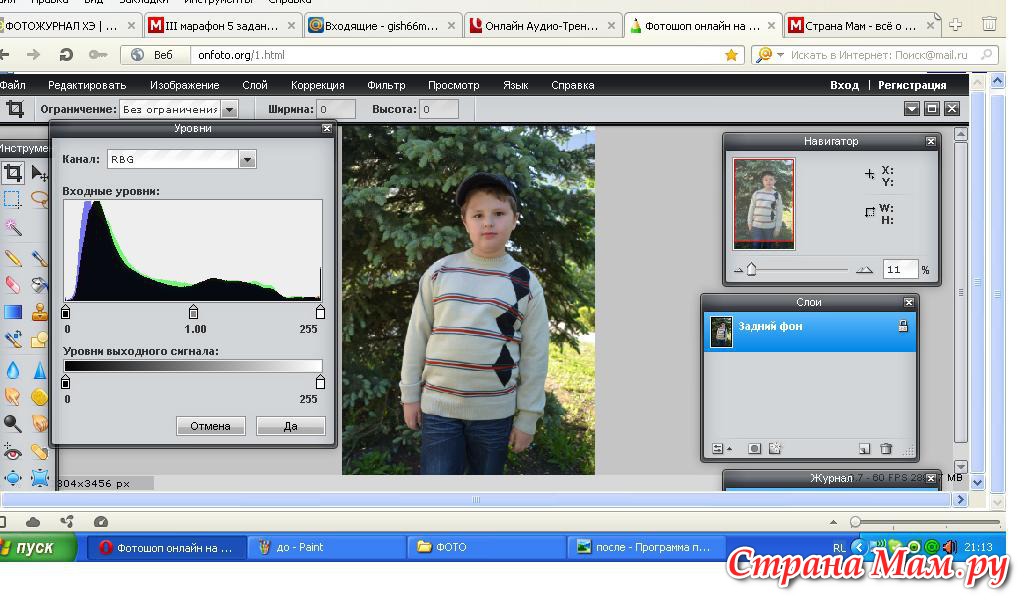Select the Red Eye Reduction tool
1024x600 pixels.
pos(13,451)
